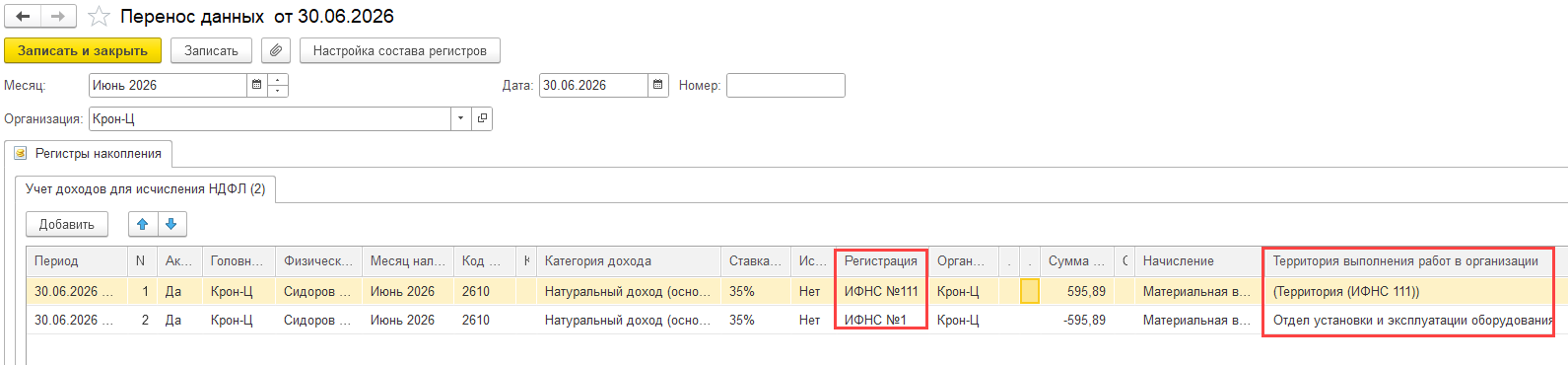Click the Физическ... column header
1568x365 pixels.
pos(318,261)
